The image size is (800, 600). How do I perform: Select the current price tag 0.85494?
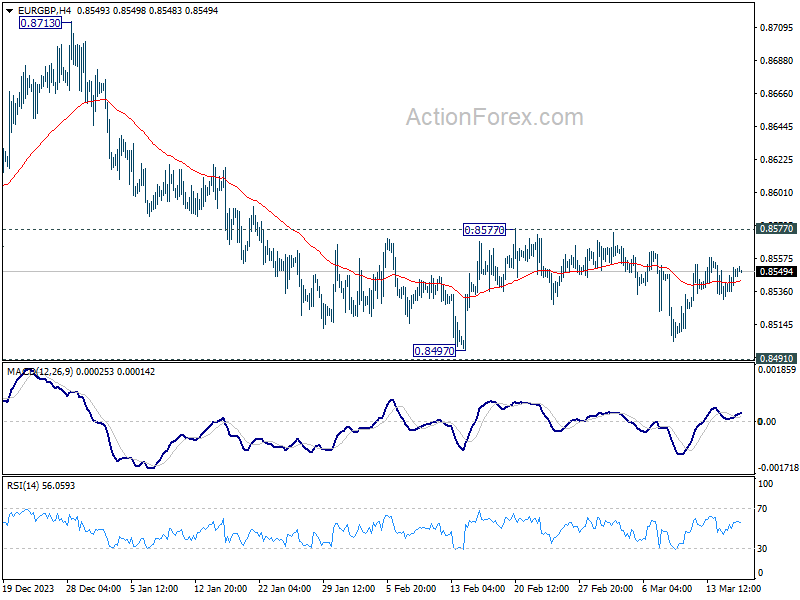click(x=776, y=272)
